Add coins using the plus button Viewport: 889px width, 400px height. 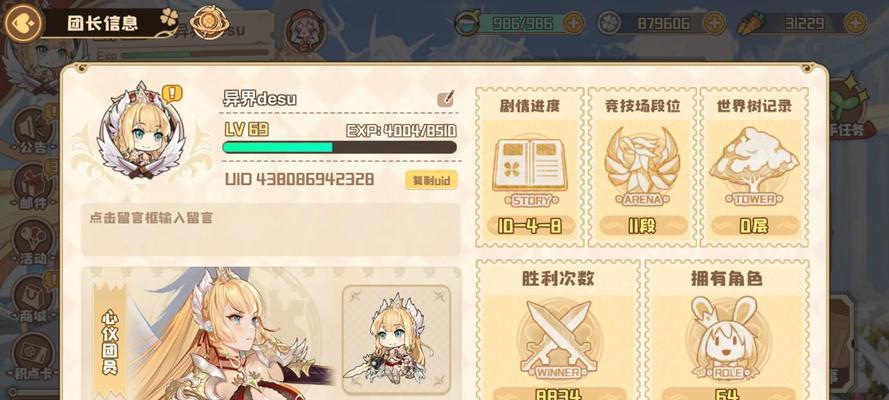coord(714,23)
